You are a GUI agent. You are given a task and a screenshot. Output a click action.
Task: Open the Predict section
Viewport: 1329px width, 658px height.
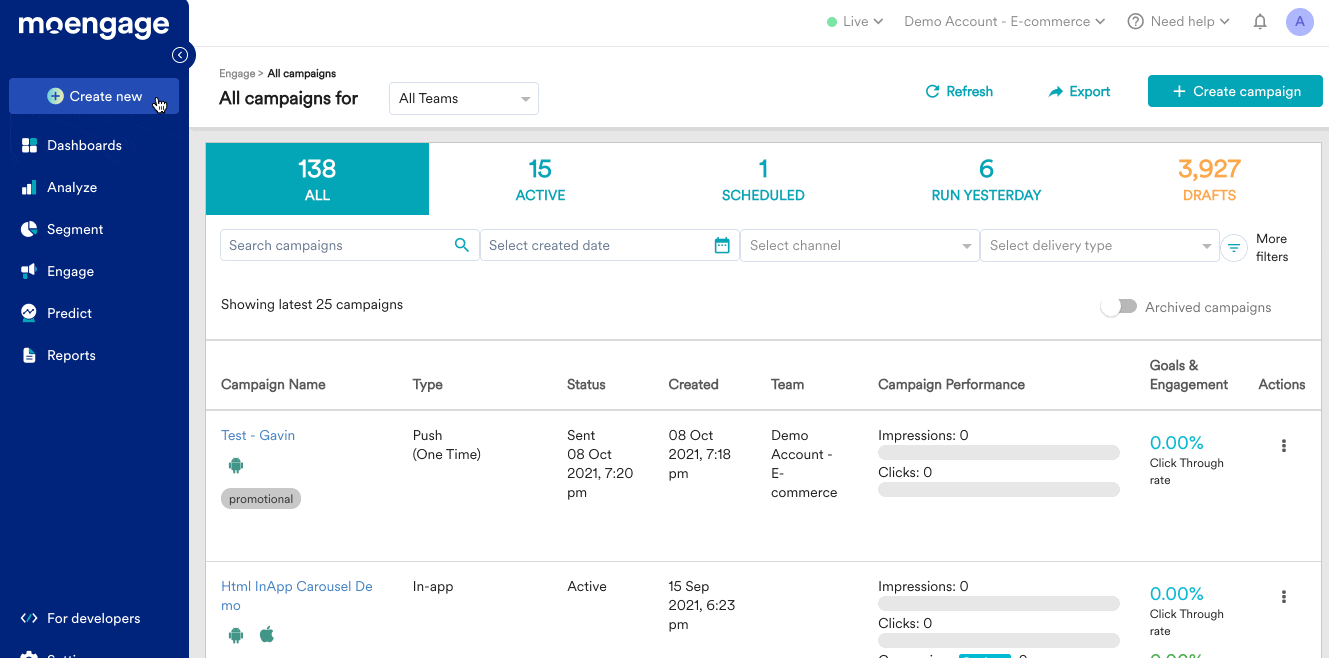click(x=29, y=313)
